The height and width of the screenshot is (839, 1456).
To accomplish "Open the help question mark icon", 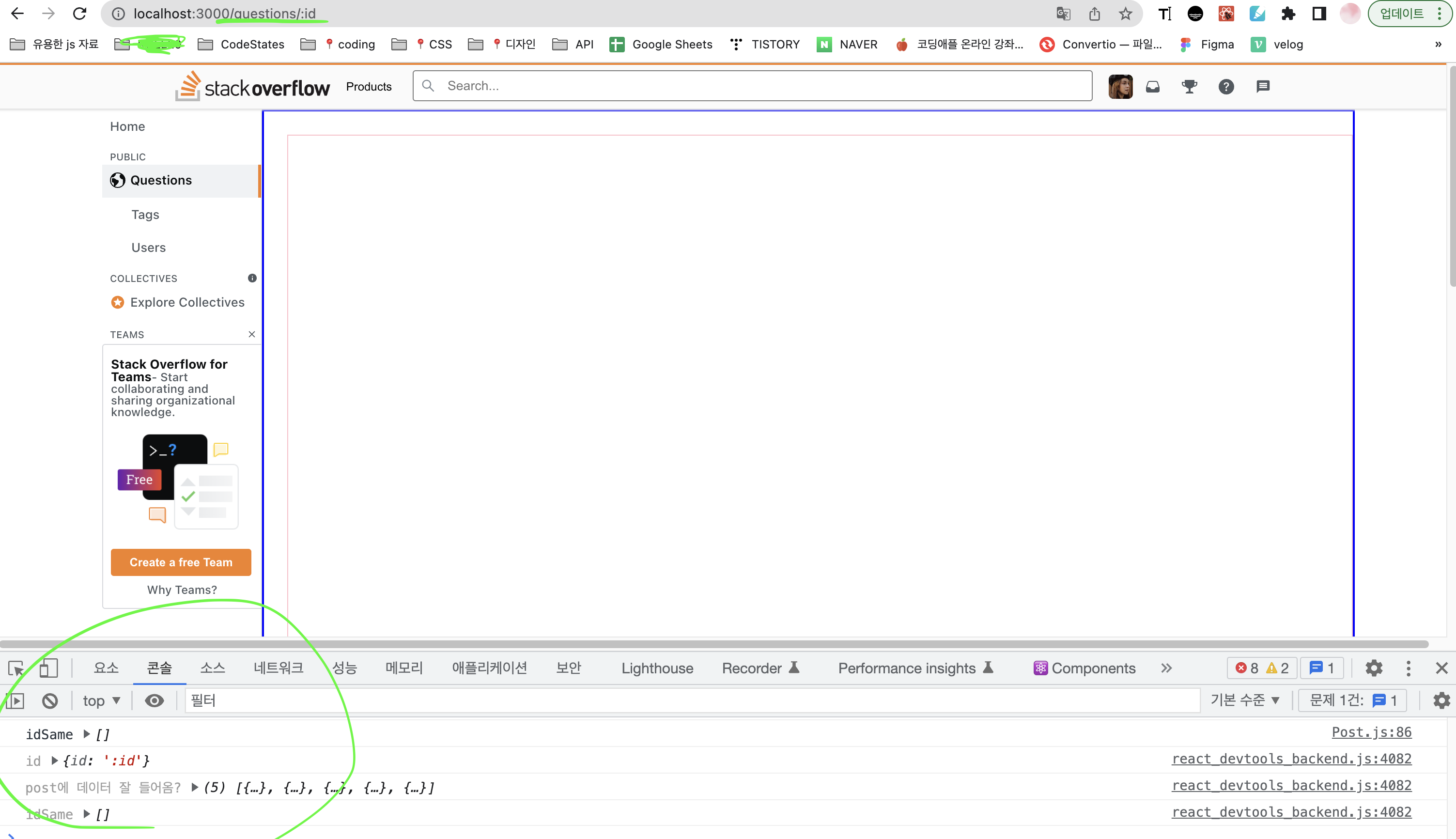I will click(1226, 86).
